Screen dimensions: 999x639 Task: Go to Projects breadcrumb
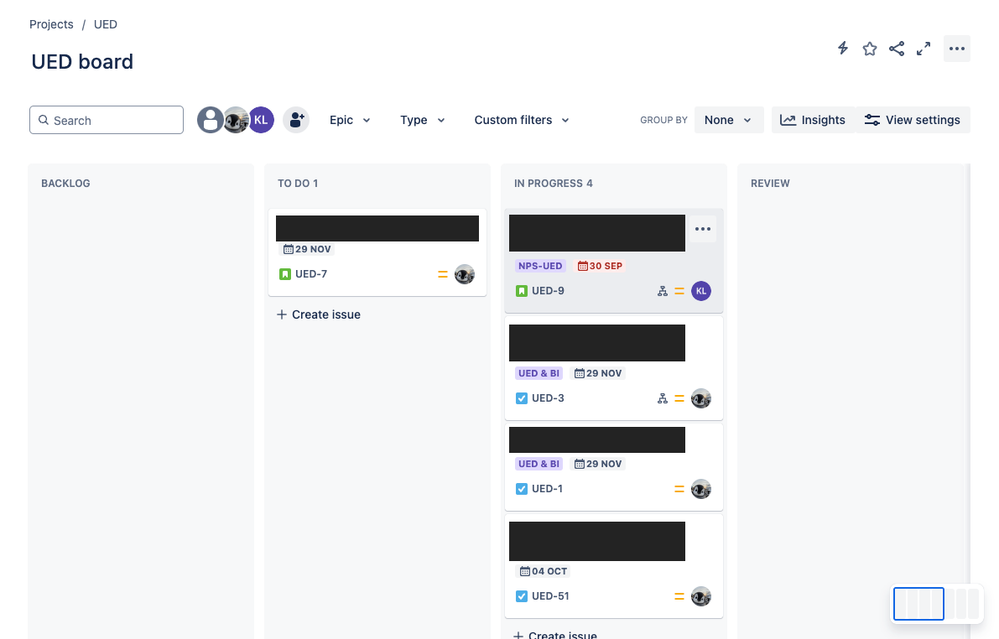[x=51, y=24]
